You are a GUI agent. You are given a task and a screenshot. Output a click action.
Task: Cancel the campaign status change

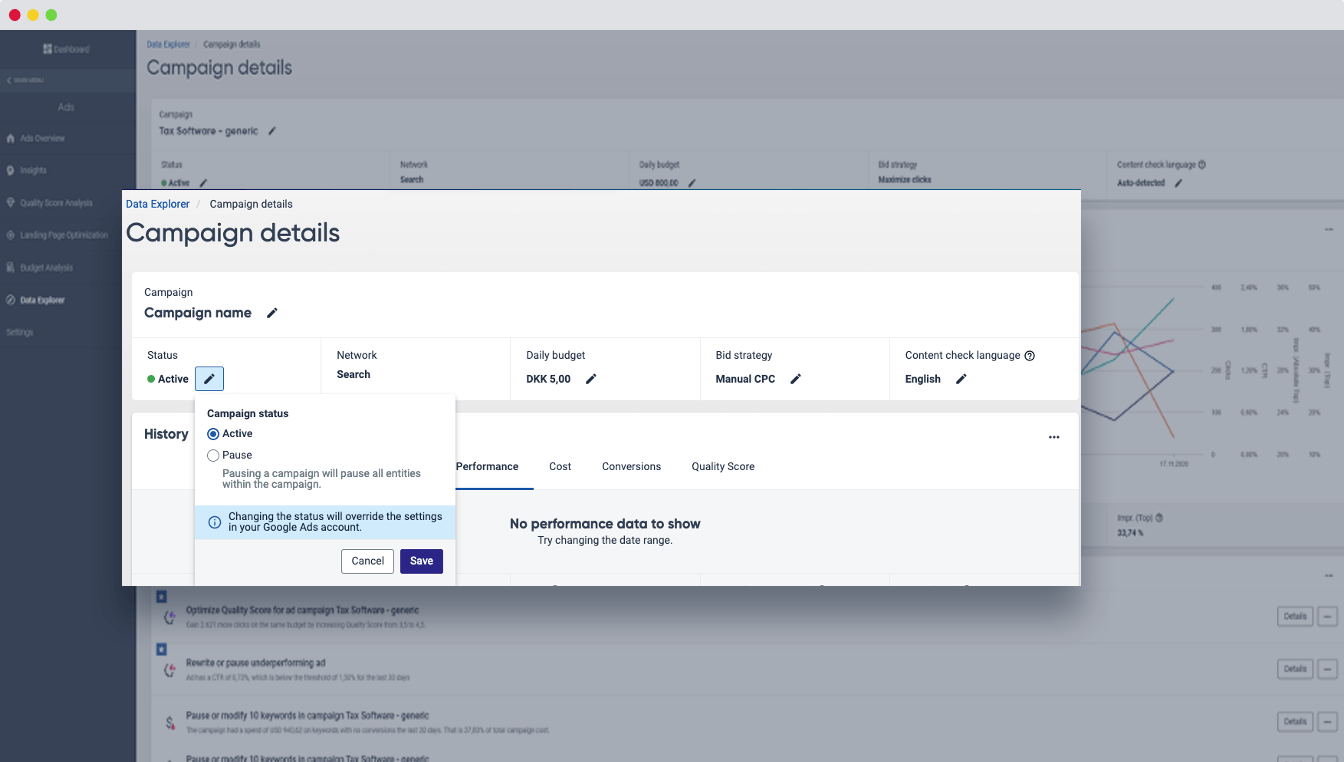pyautogui.click(x=367, y=561)
